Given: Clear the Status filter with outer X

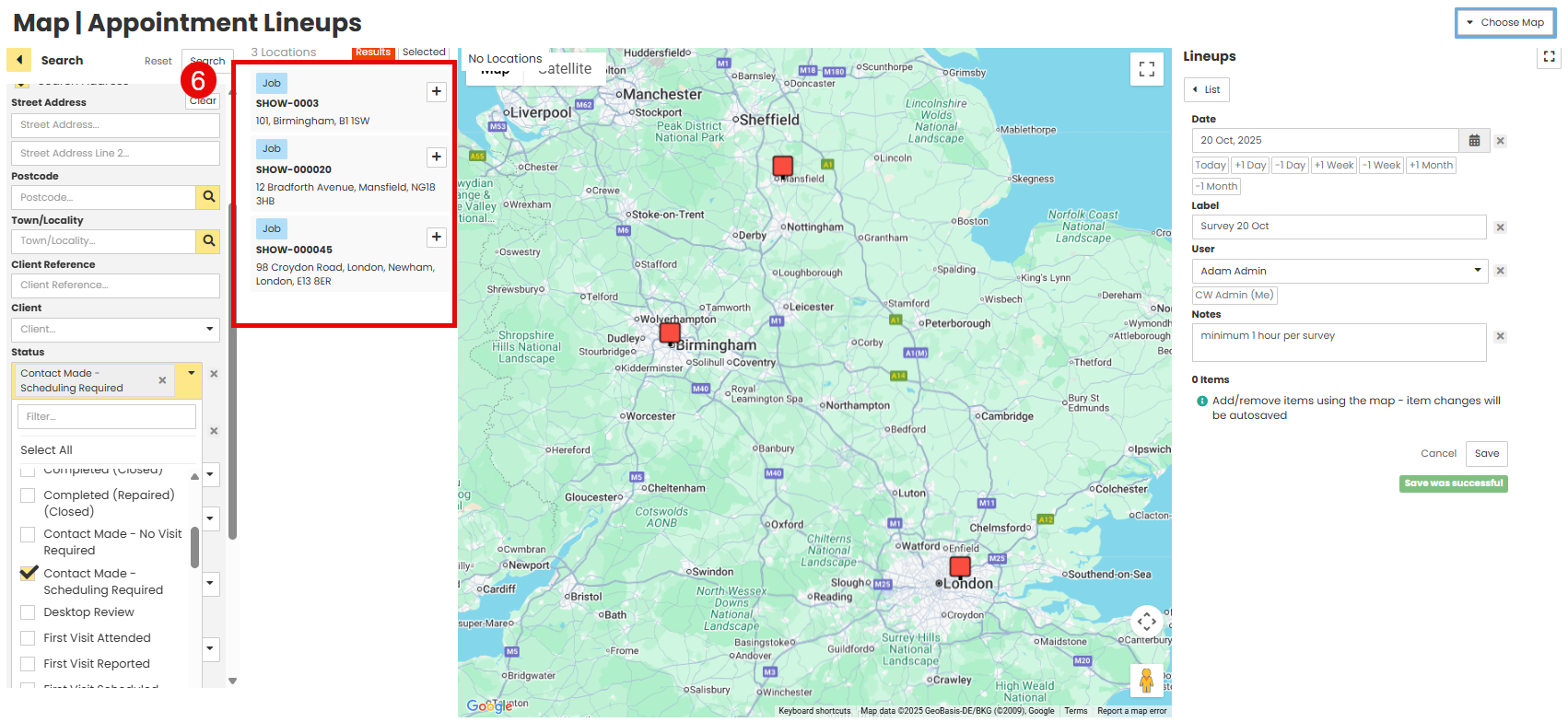Looking at the screenshot, I should coord(214,374).
